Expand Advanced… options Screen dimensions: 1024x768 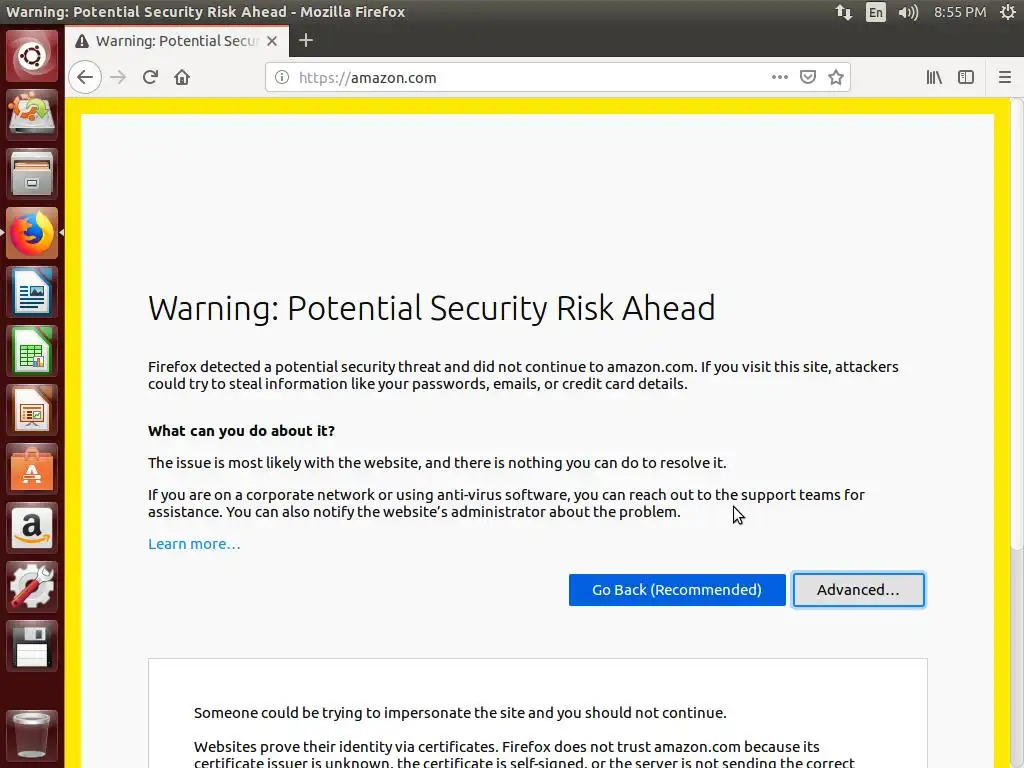(858, 589)
